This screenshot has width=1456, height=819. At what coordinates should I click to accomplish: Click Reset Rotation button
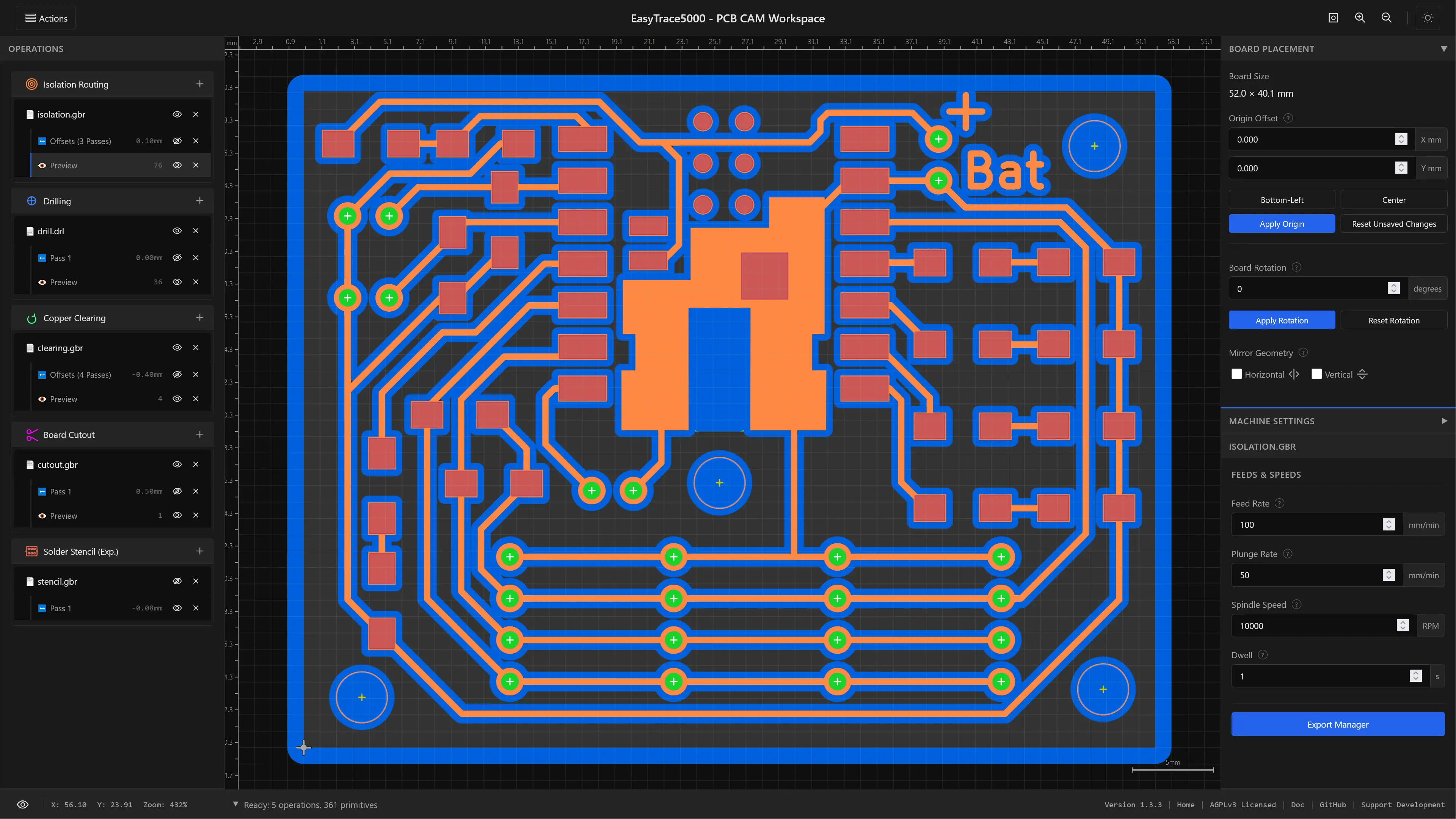pos(1393,320)
